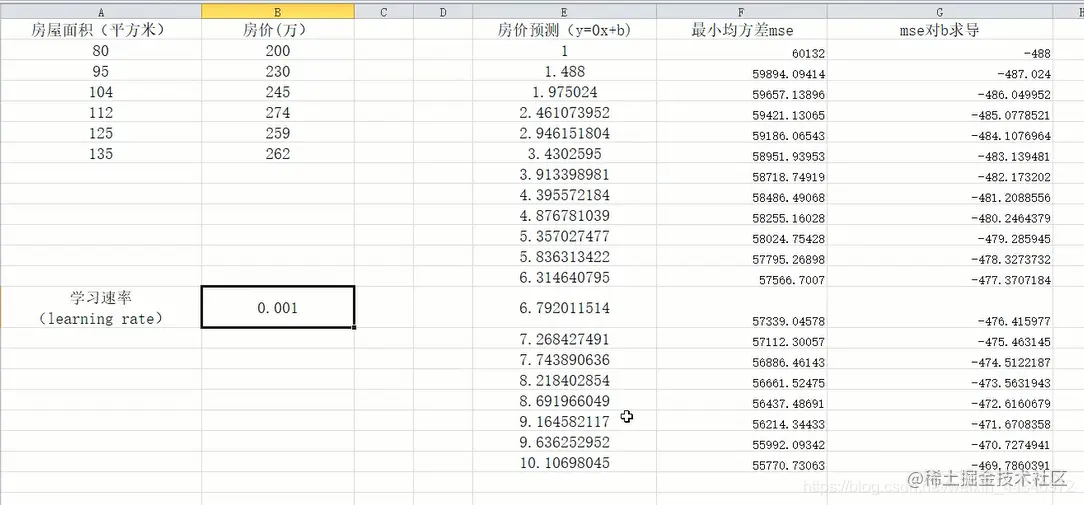Select derivative cell -476.415977
The width and height of the screenshot is (1084, 505).
coord(940,307)
